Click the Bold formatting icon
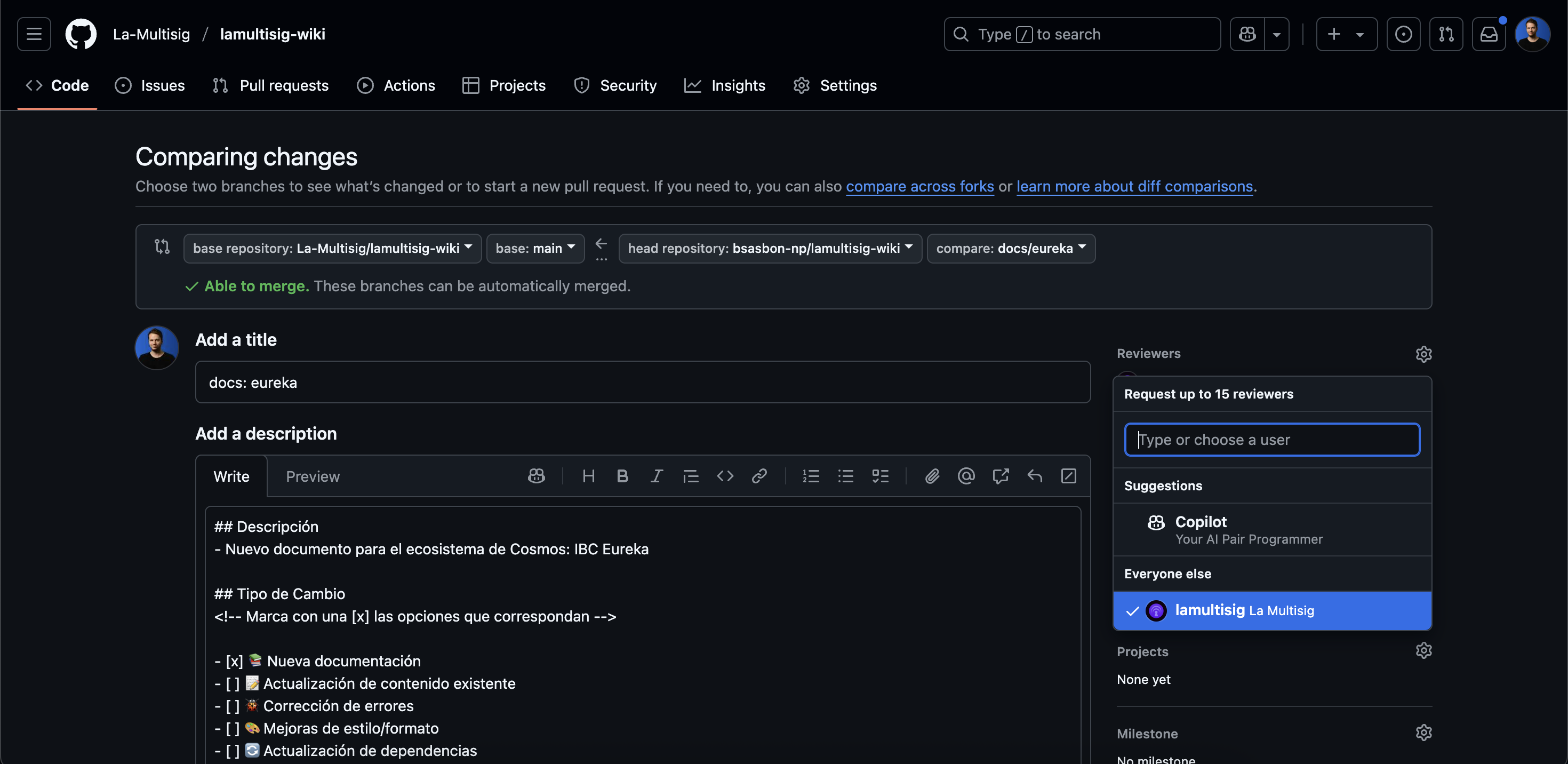Screen dimensions: 1568x764 click(x=622, y=476)
